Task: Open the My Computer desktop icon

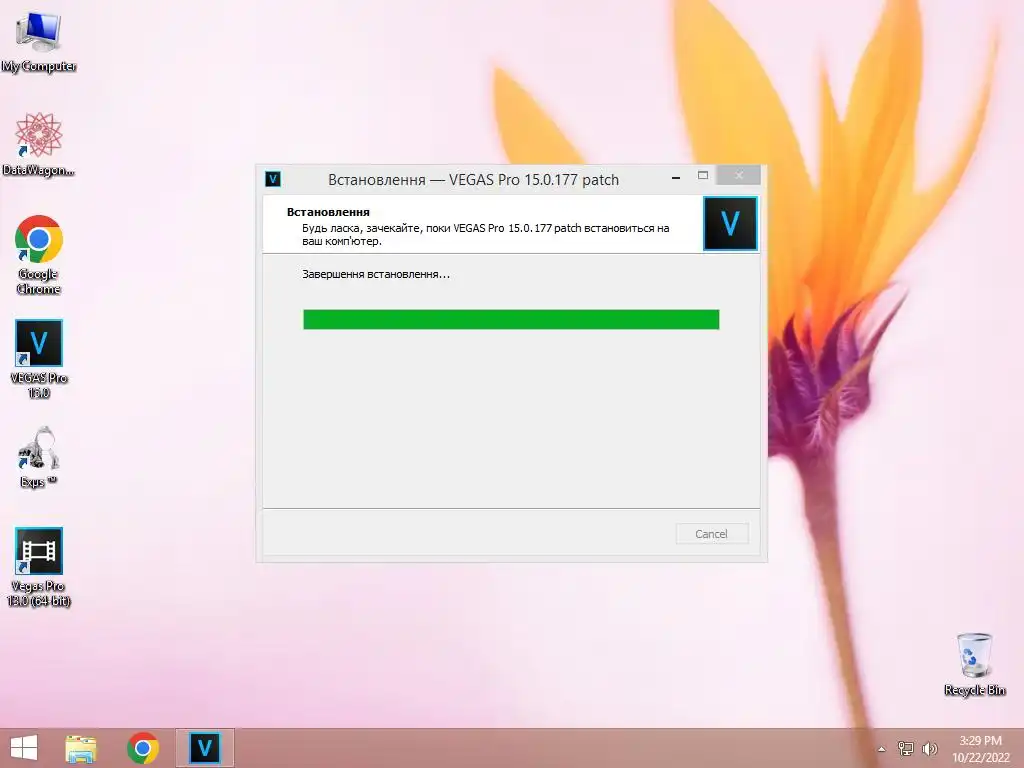Action: [x=39, y=42]
